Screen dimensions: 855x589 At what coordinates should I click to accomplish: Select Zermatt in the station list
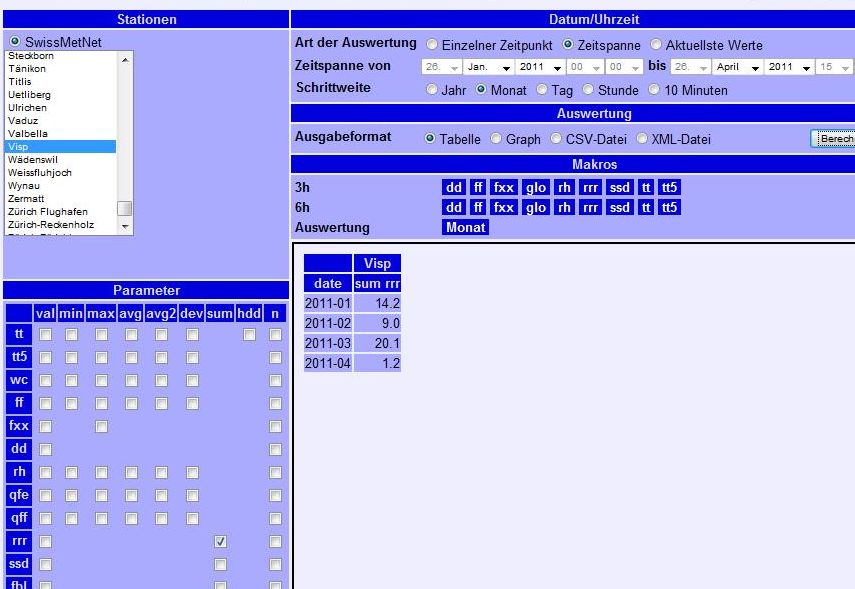26,199
